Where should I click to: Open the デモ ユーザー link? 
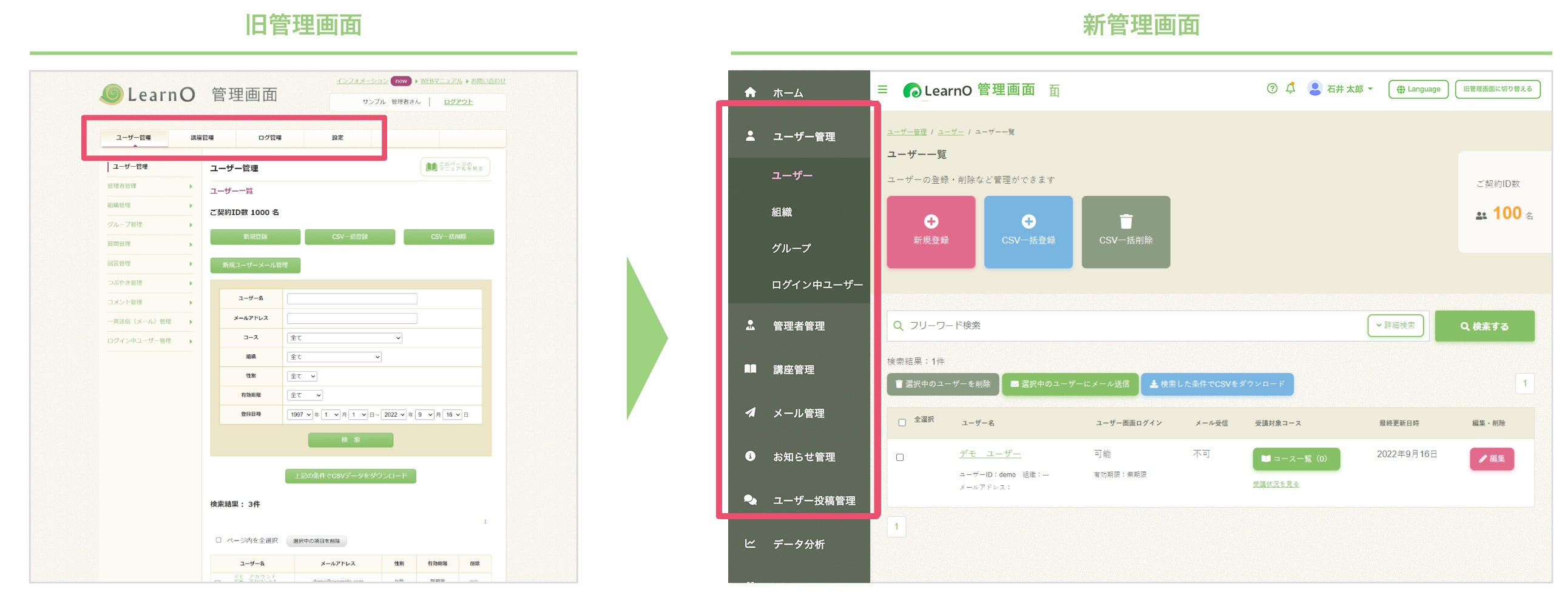pyautogui.click(x=990, y=454)
